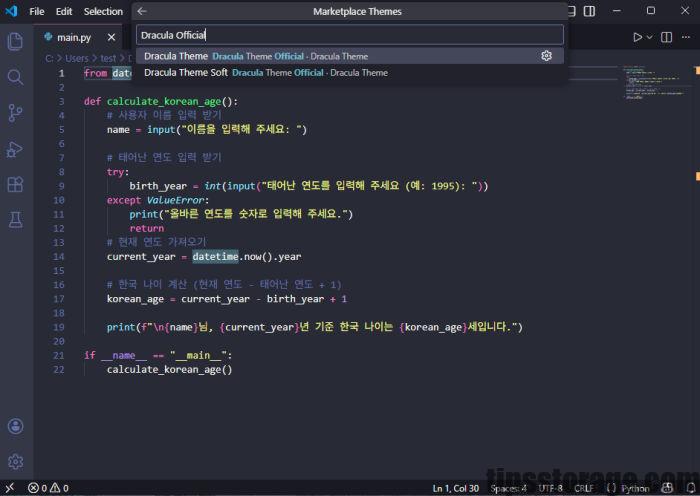Click the VS Code logo icon
The height and width of the screenshot is (496, 700).
[11, 11]
